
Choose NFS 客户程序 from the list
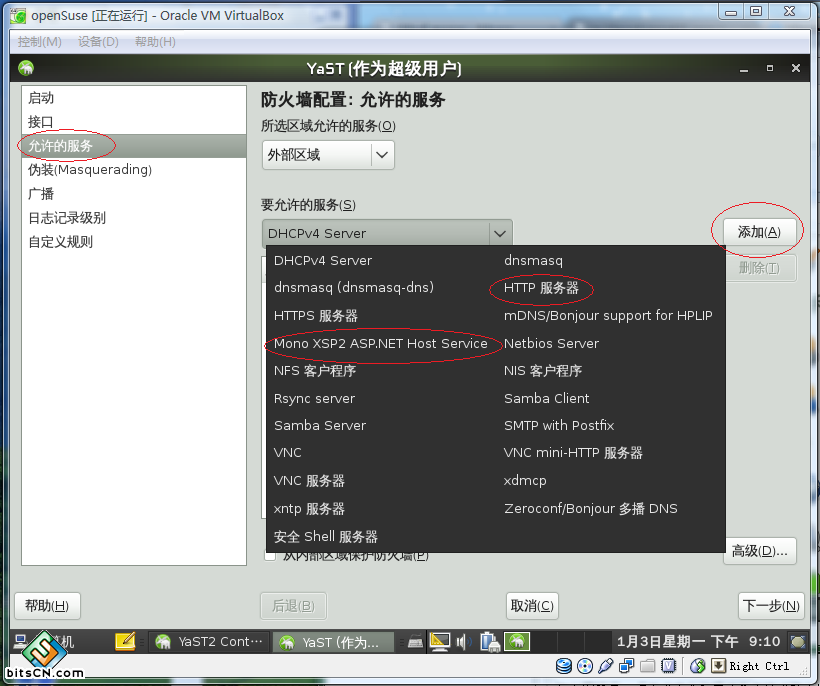(x=315, y=371)
